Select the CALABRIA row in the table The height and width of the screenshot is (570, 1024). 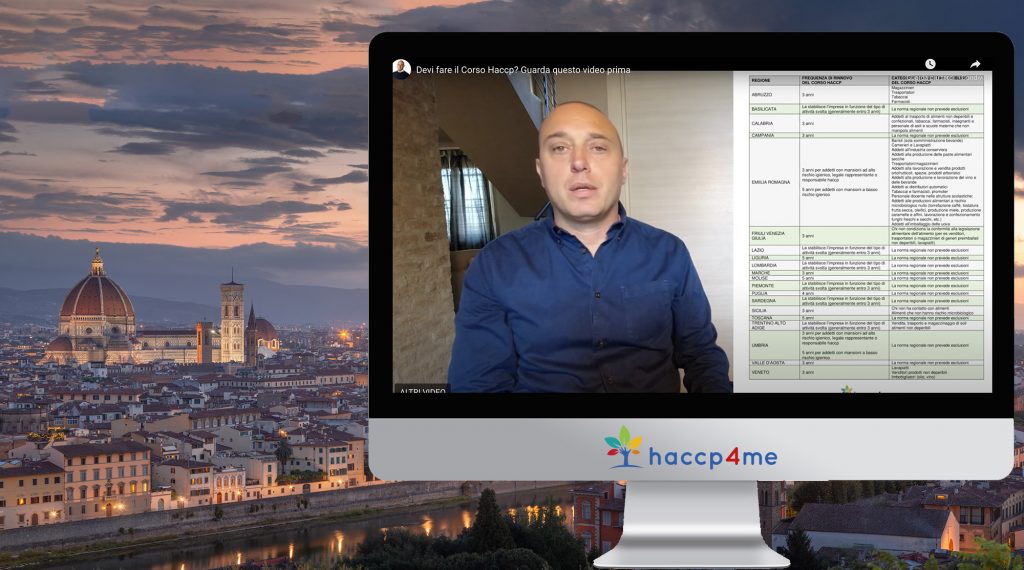coord(762,123)
